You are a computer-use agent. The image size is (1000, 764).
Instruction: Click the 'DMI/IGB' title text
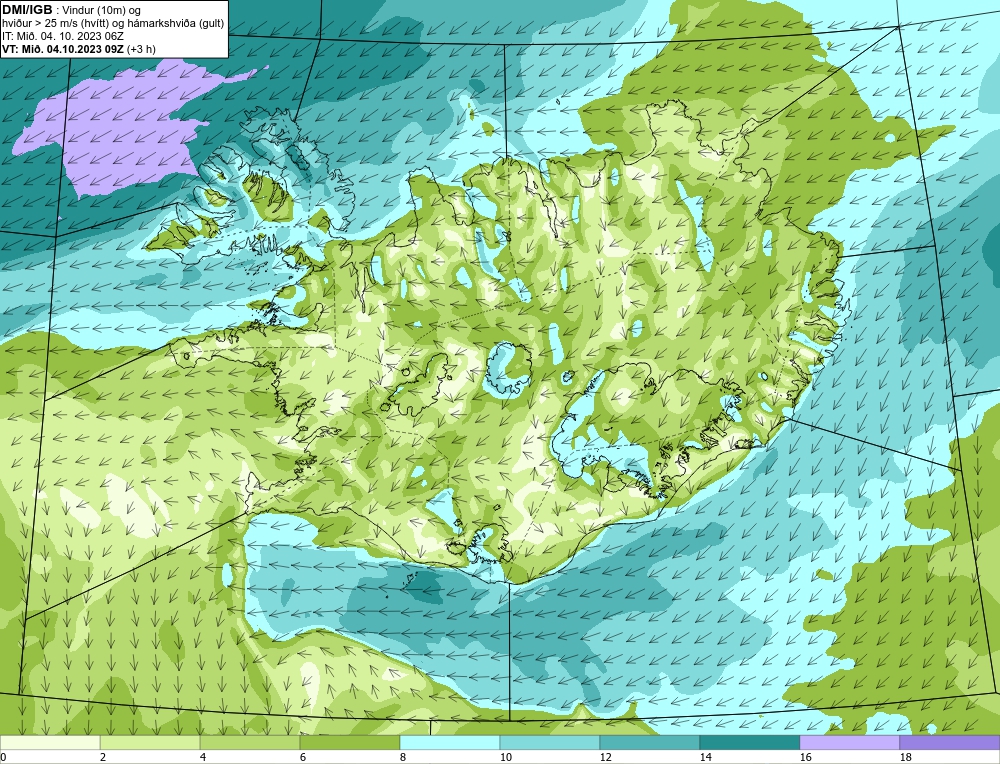(x=27, y=10)
